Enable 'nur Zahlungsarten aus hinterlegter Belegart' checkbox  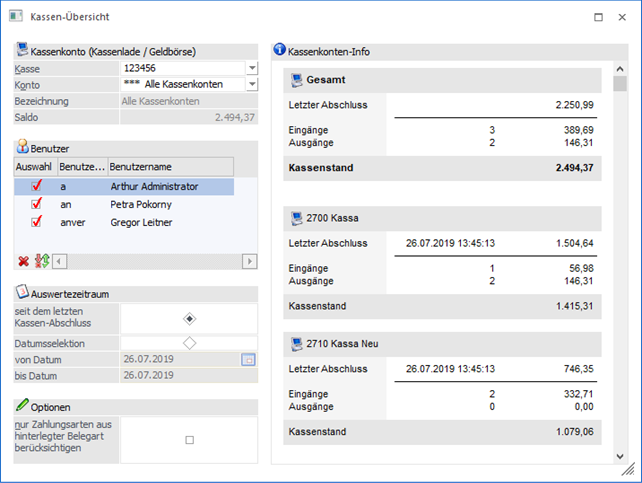tap(189, 439)
